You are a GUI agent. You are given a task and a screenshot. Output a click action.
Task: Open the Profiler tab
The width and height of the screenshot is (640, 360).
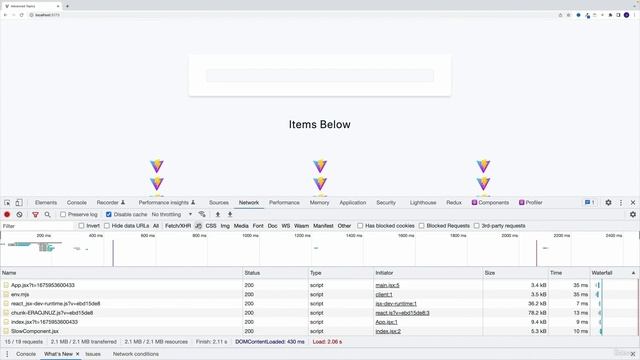tap(531, 202)
